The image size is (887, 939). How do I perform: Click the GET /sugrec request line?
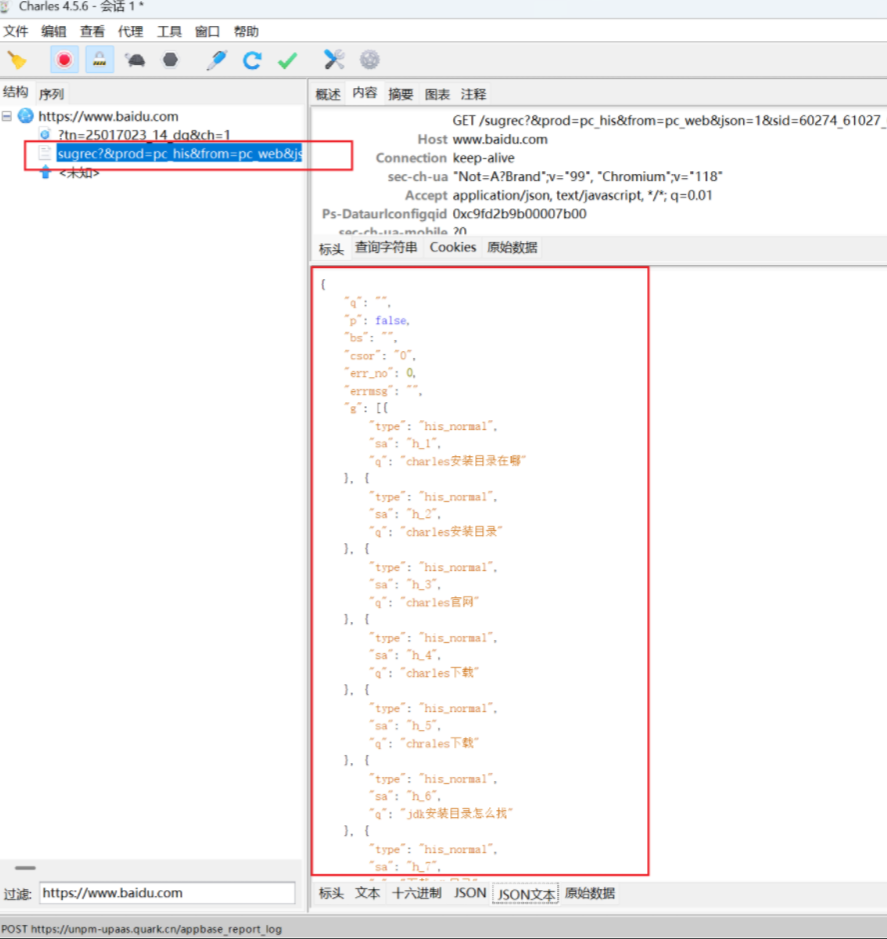click(669, 120)
